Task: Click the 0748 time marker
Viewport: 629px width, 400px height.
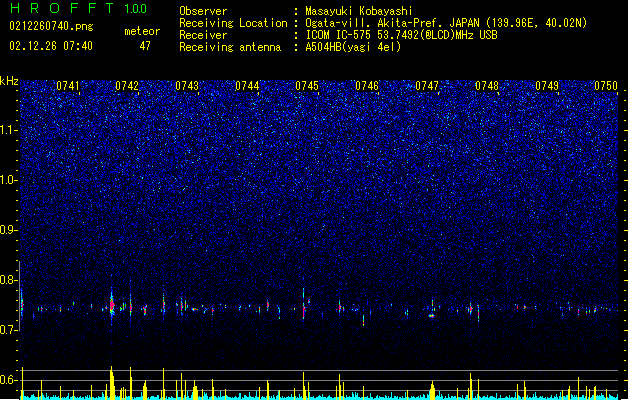Action: pyautogui.click(x=487, y=86)
